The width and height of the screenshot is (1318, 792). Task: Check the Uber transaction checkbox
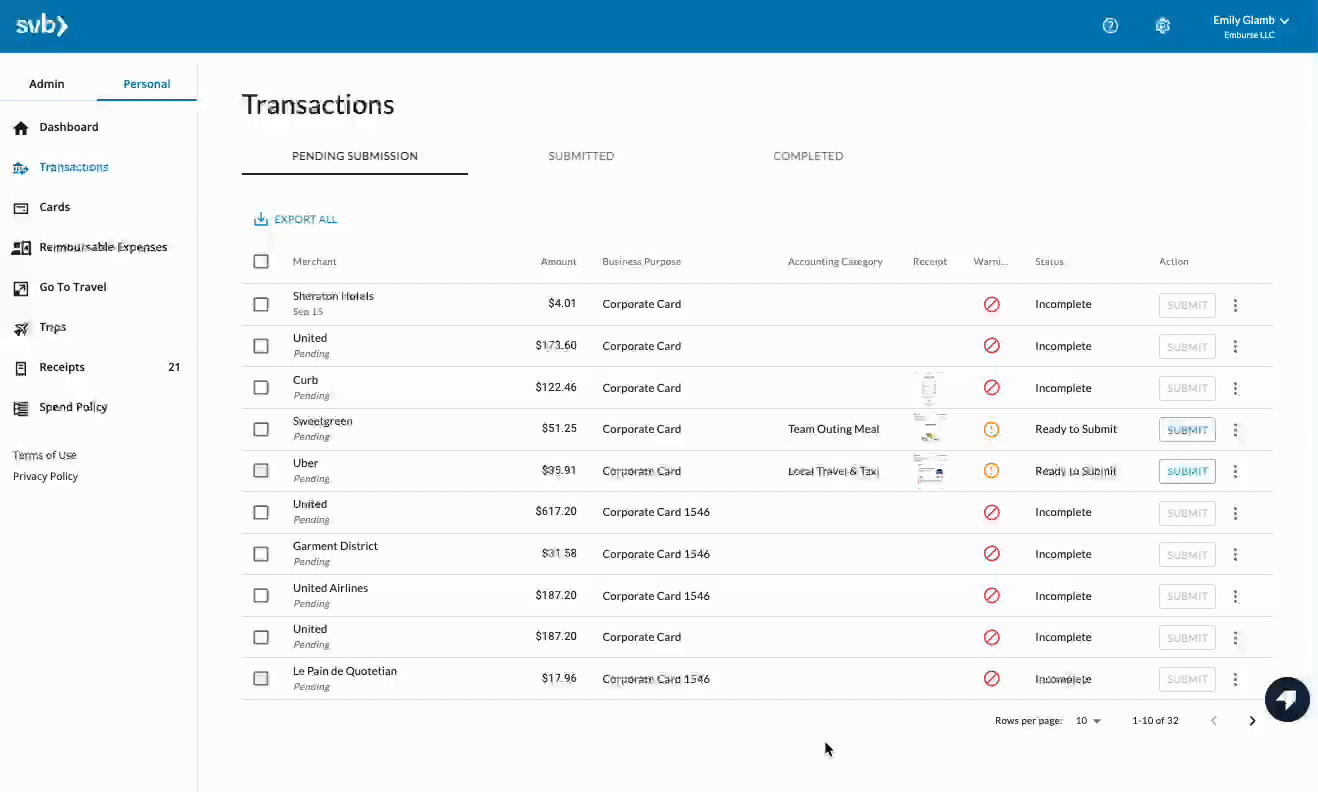[261, 470]
